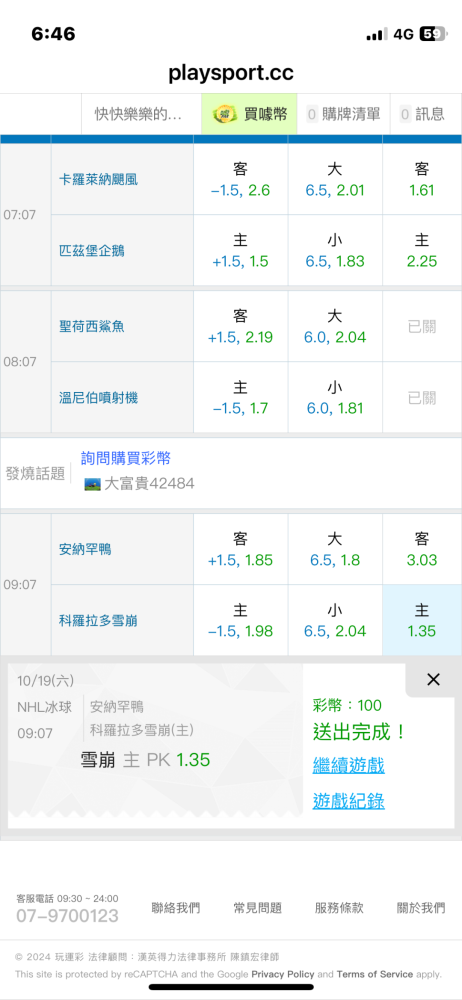Image resolution: width=462 pixels, height=1000 pixels.
Task: Click the 彩幣：100 amount text
Action: (347, 705)
